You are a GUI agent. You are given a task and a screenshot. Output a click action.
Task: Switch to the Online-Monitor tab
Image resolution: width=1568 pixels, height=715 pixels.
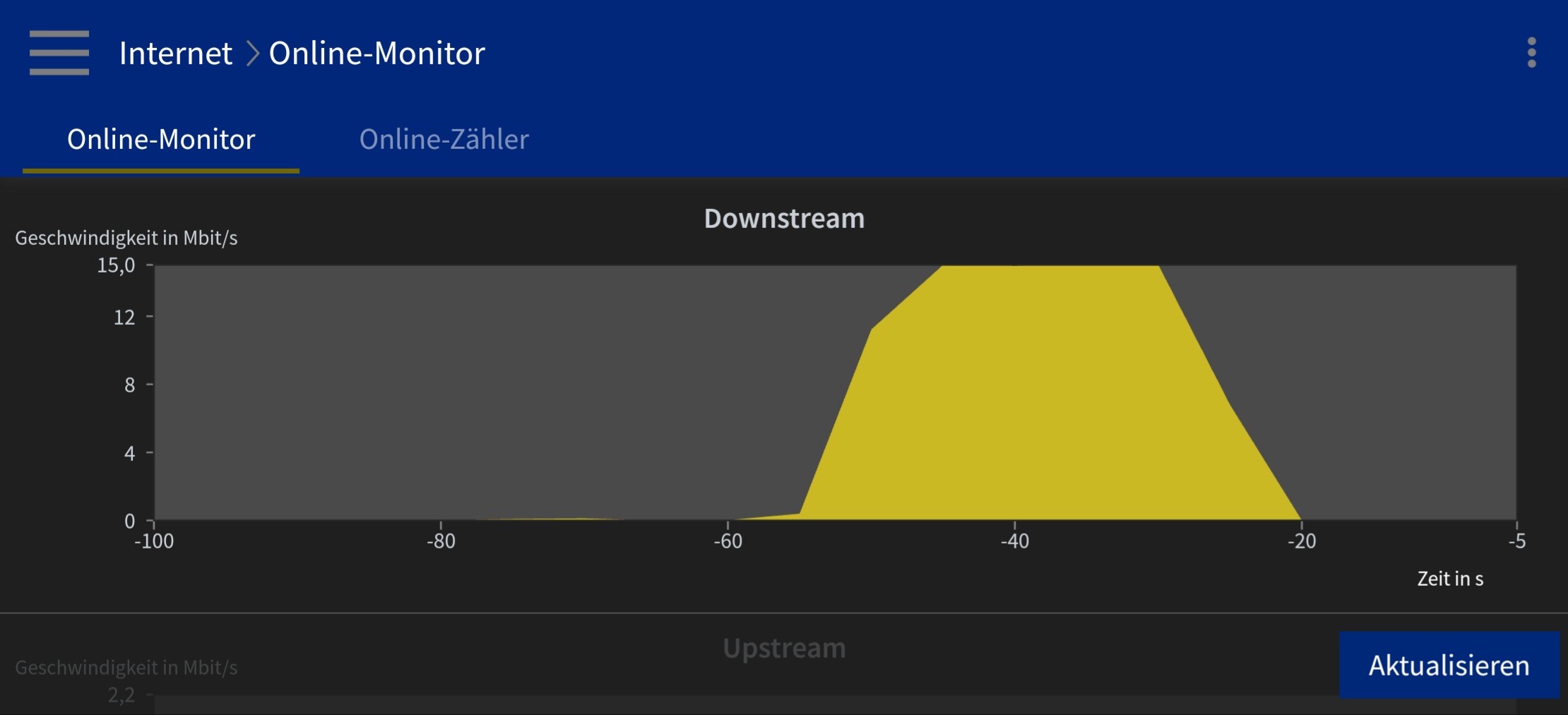coord(161,140)
